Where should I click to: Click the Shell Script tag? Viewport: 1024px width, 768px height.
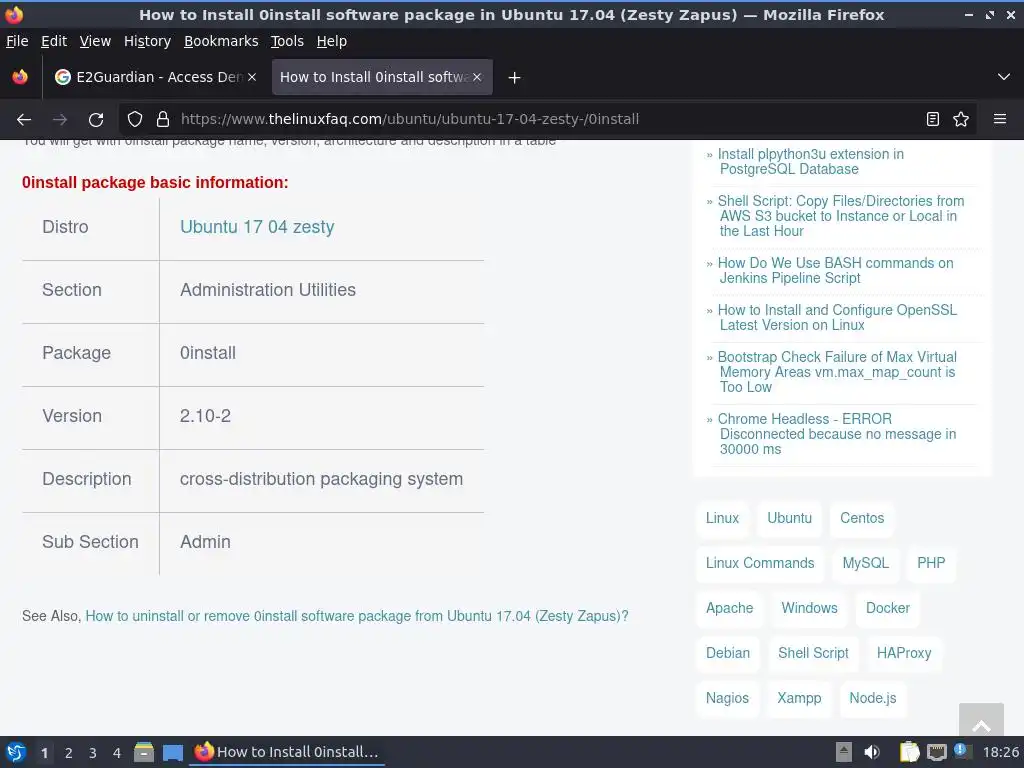tap(814, 653)
